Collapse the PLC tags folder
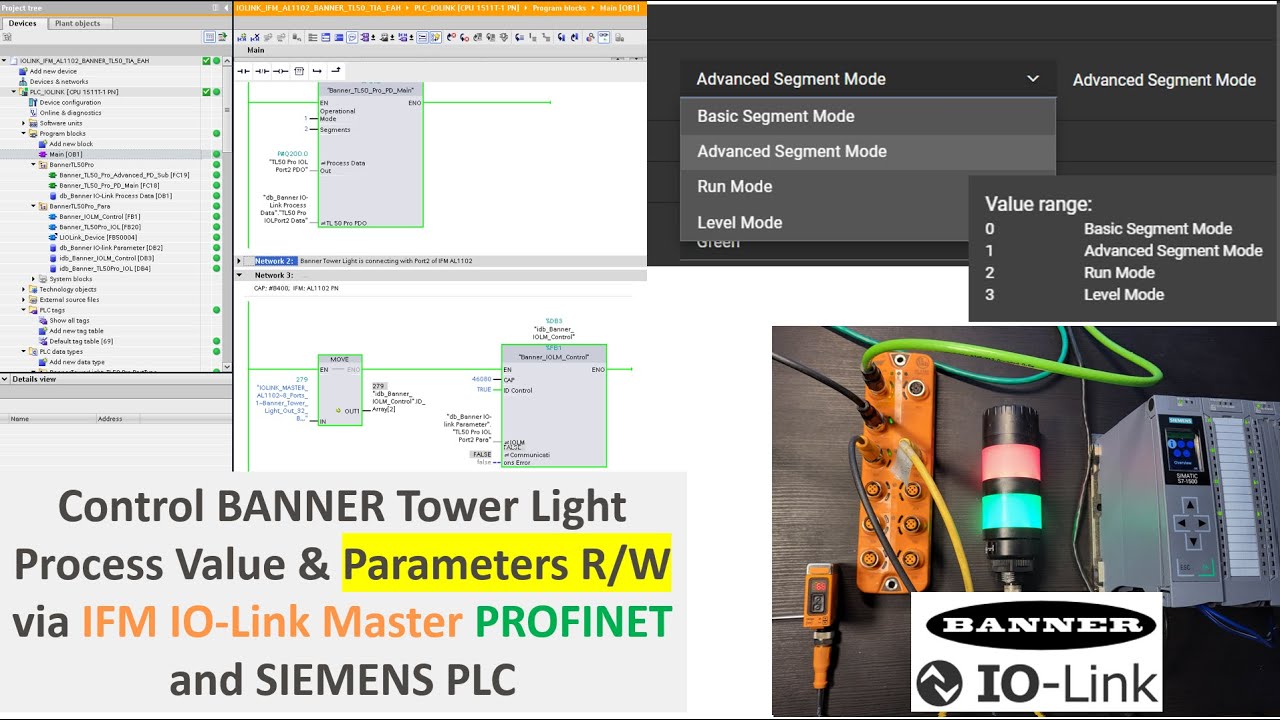Viewport: 1280px width, 720px height. [24, 310]
